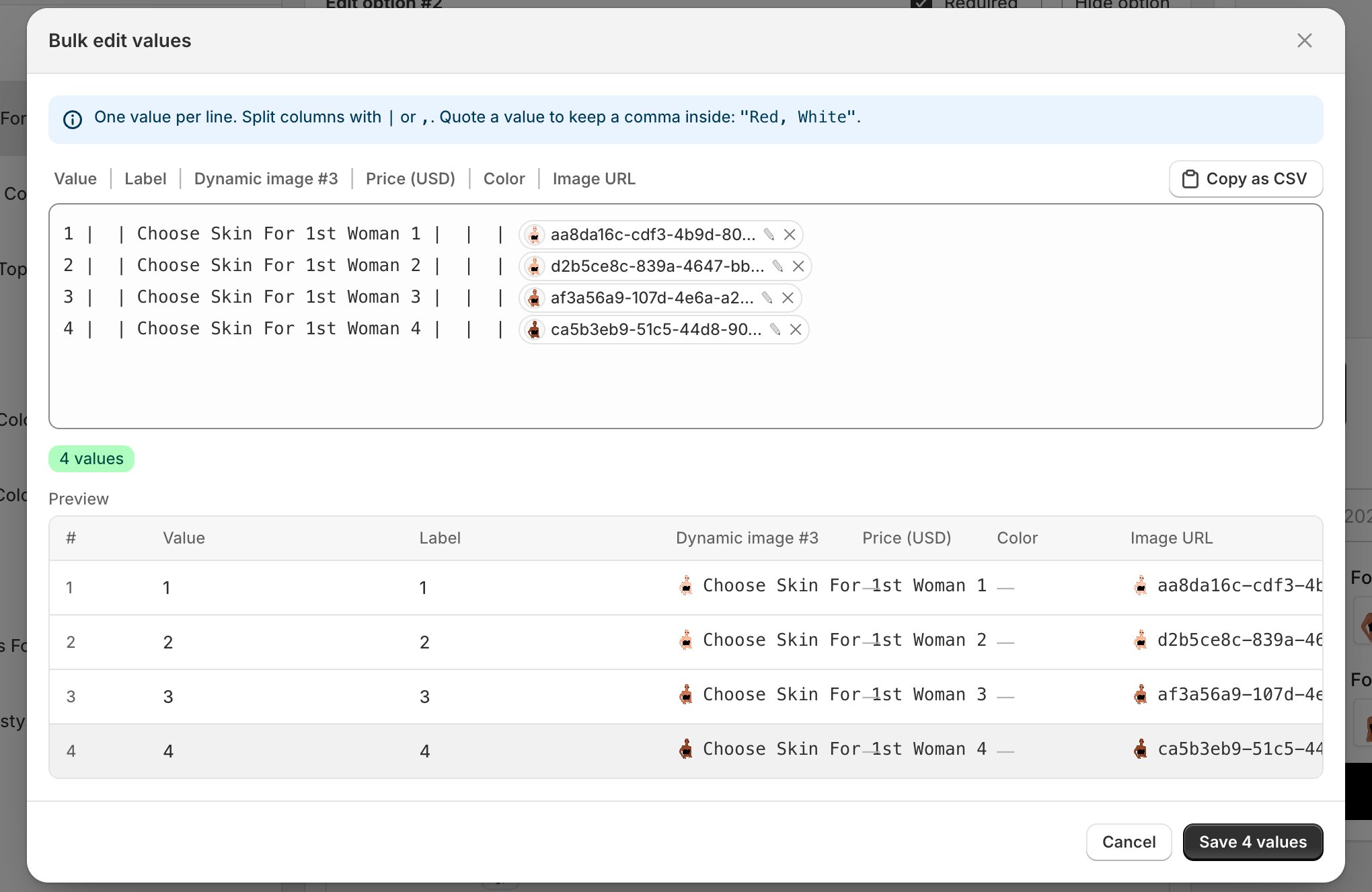Click 'Choose Skin For 1st Woman 4' in preview
Image resolution: width=1372 pixels, height=892 pixels.
pyautogui.click(x=845, y=749)
